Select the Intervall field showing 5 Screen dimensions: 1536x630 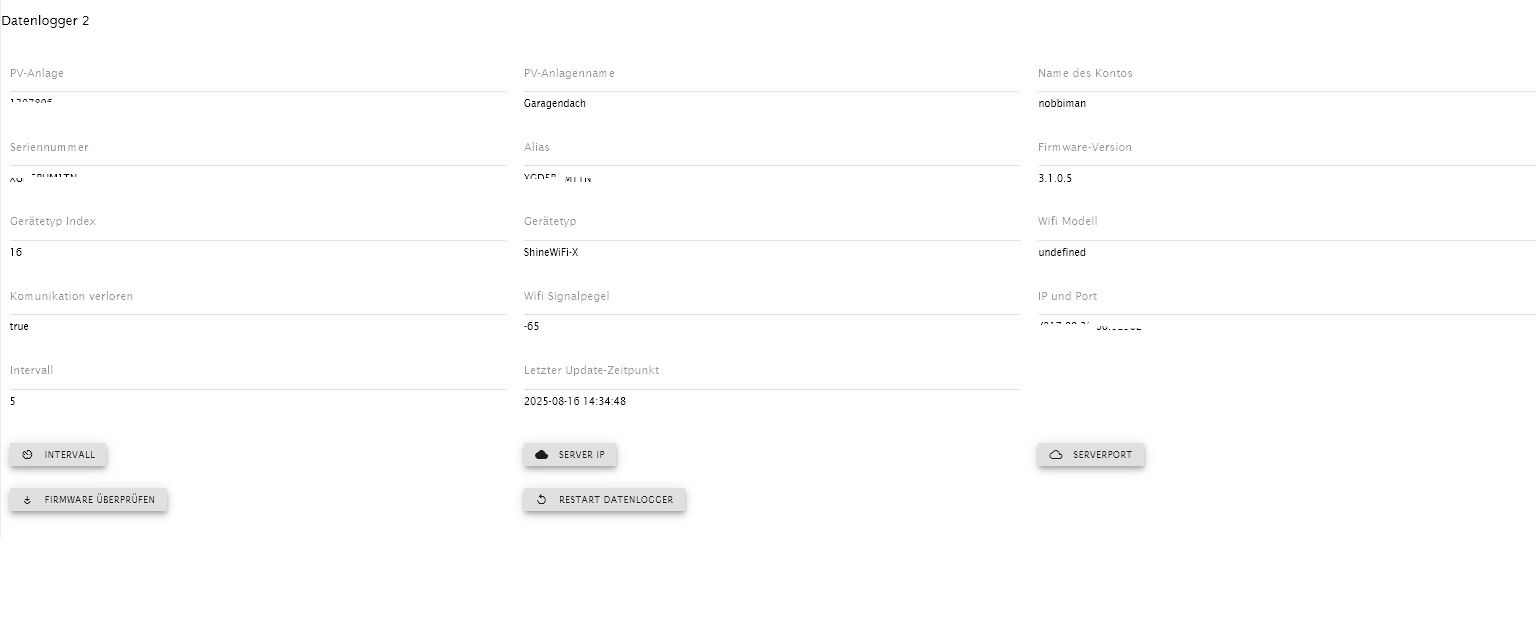tap(258, 401)
